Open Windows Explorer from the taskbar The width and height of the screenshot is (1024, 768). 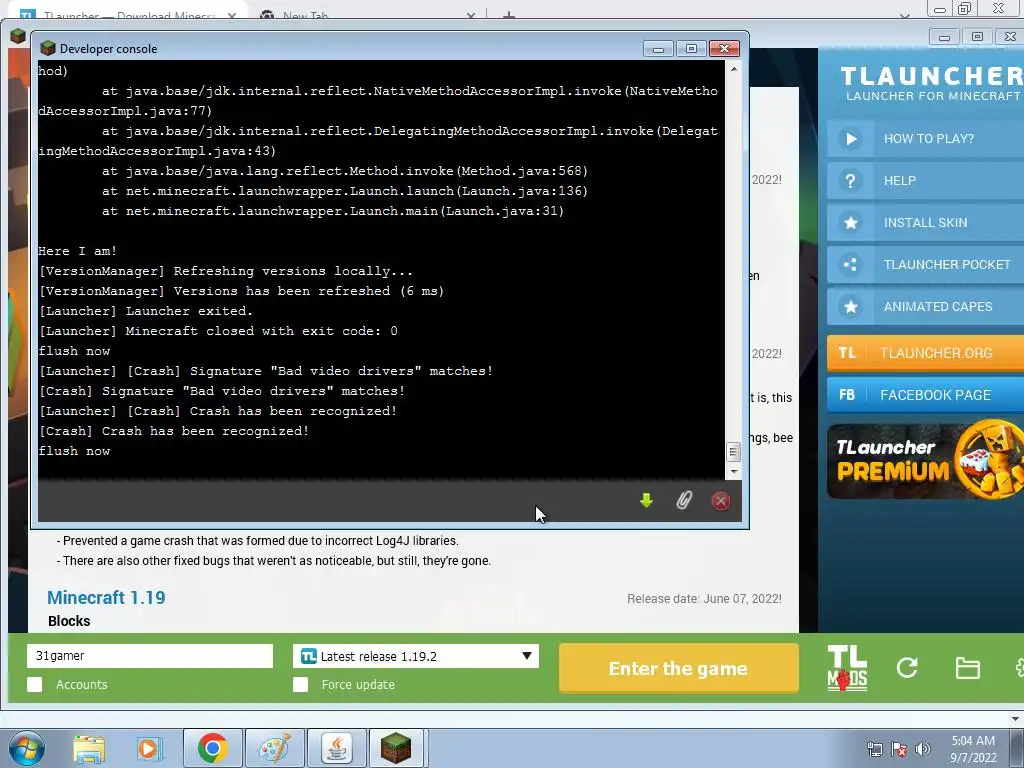[x=89, y=748]
